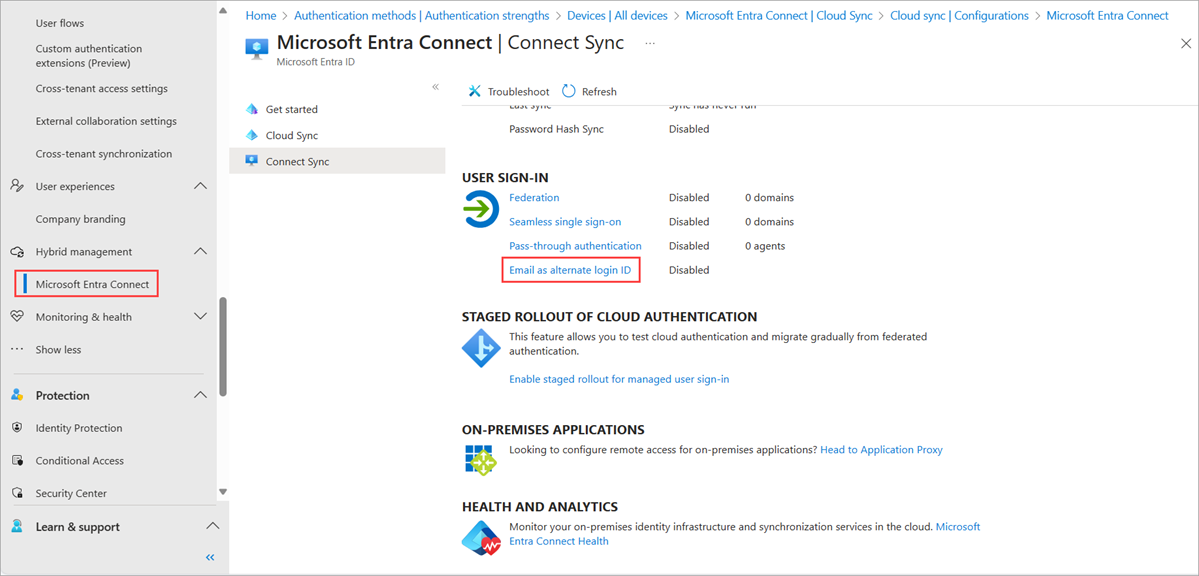
Task: Click the Refresh circular arrow icon
Action: (x=569, y=91)
